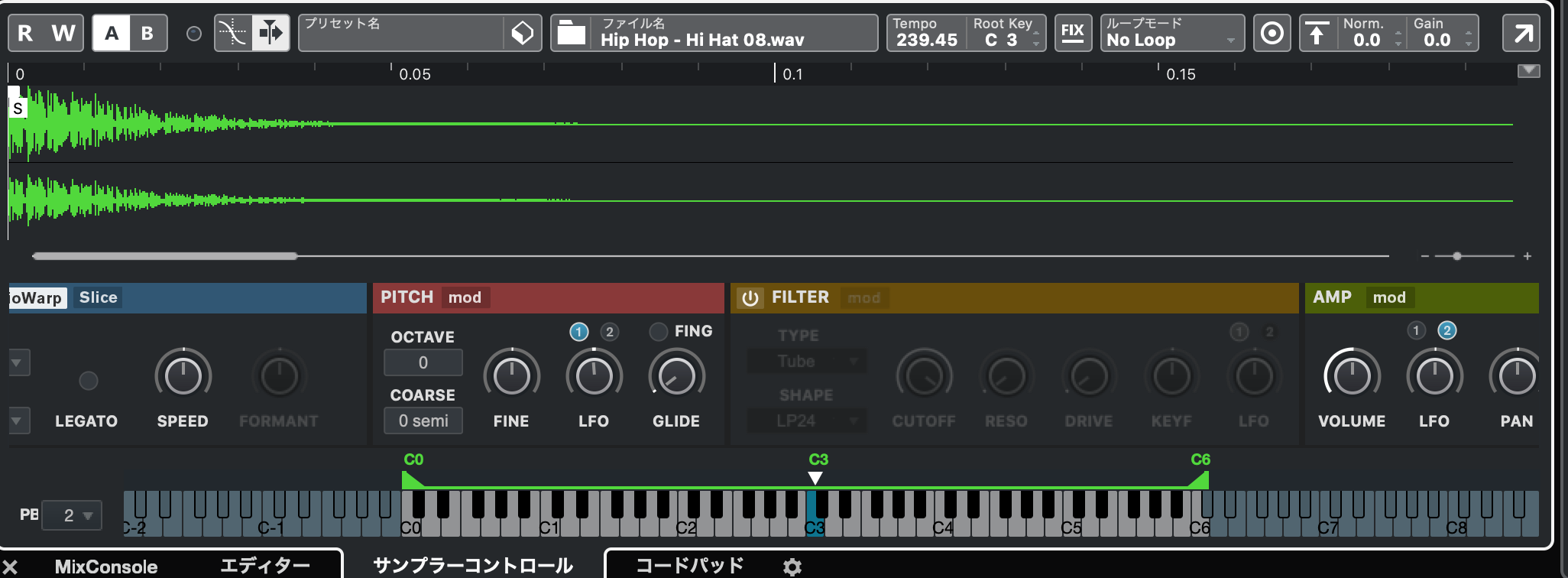Screen dimensions: 1568x578
Task: Click the C6 key range end handle
Action: tap(1198, 480)
